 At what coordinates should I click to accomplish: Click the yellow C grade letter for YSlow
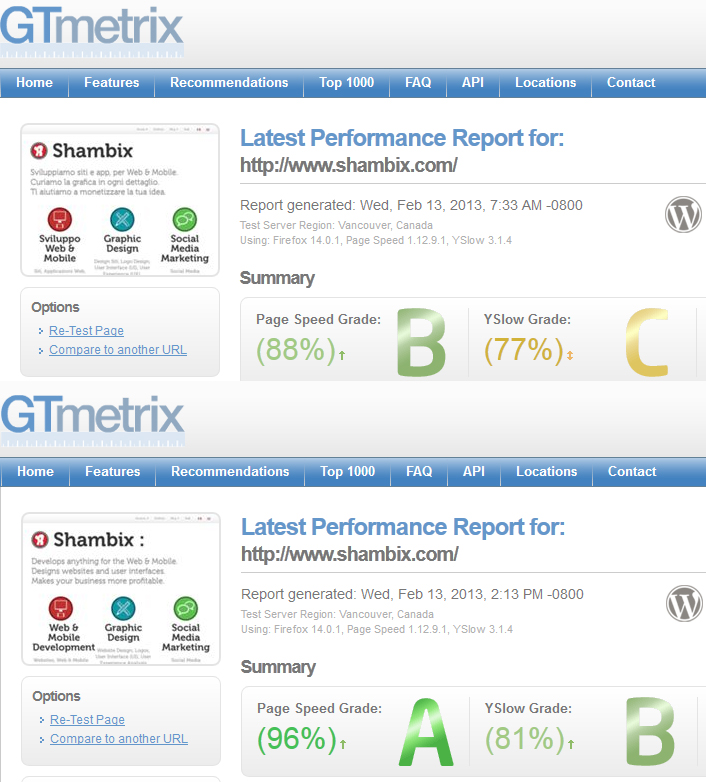[x=647, y=342]
